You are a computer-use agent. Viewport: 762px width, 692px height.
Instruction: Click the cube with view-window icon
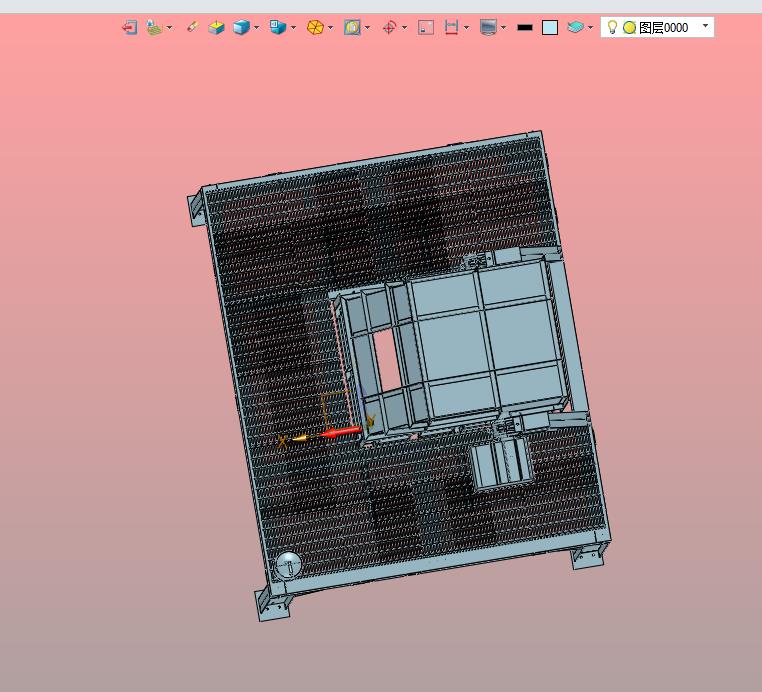(x=278, y=27)
